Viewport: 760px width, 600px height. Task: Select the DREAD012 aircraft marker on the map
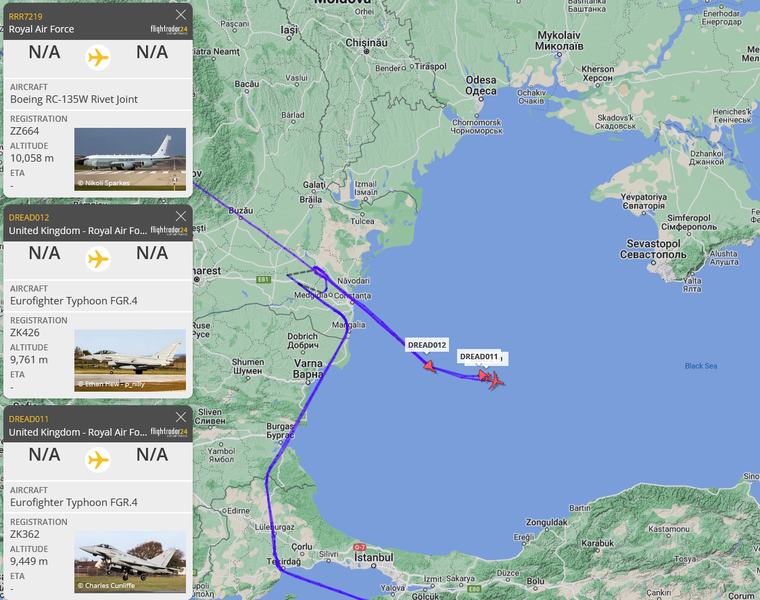429,366
